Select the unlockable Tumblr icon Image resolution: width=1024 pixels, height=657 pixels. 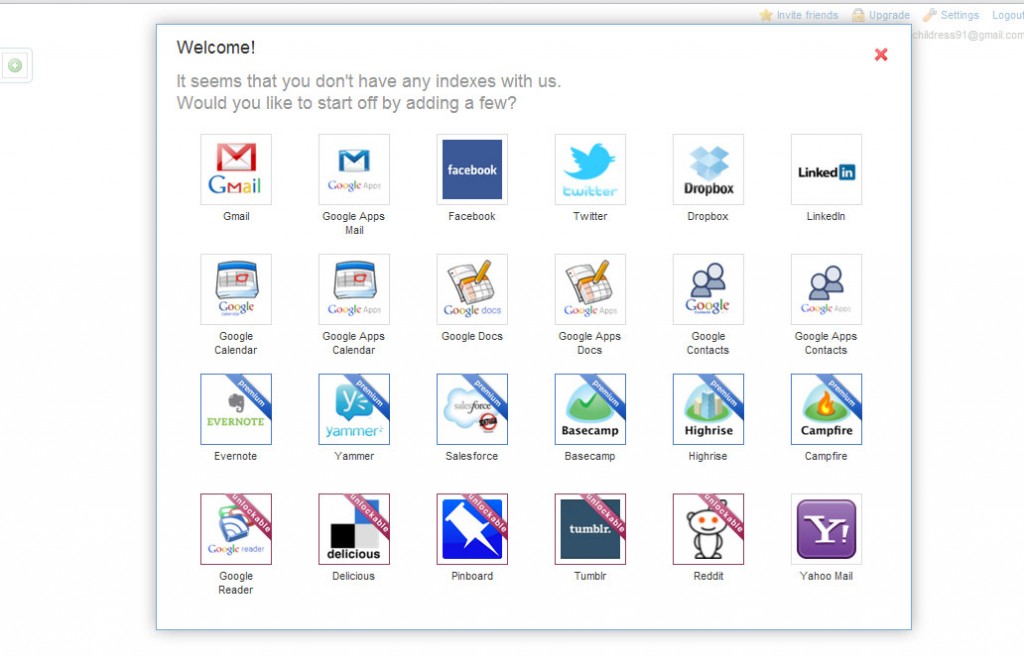(590, 529)
